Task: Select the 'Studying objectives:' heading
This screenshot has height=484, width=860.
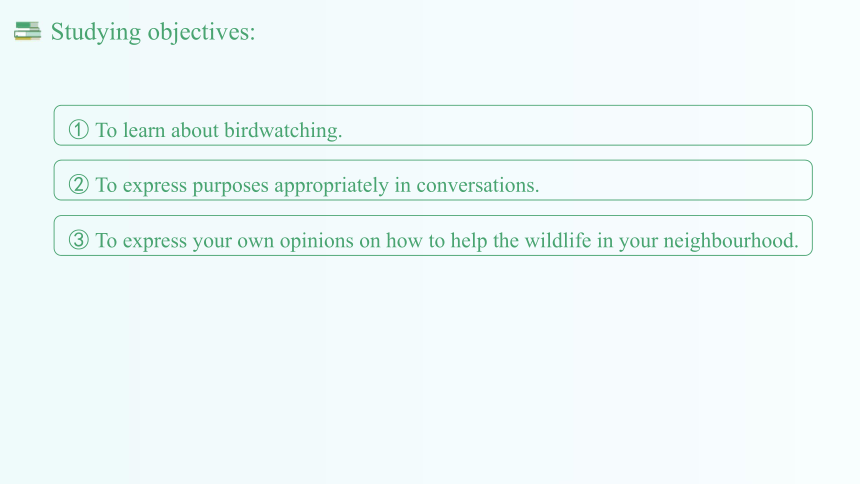Action: (x=153, y=32)
